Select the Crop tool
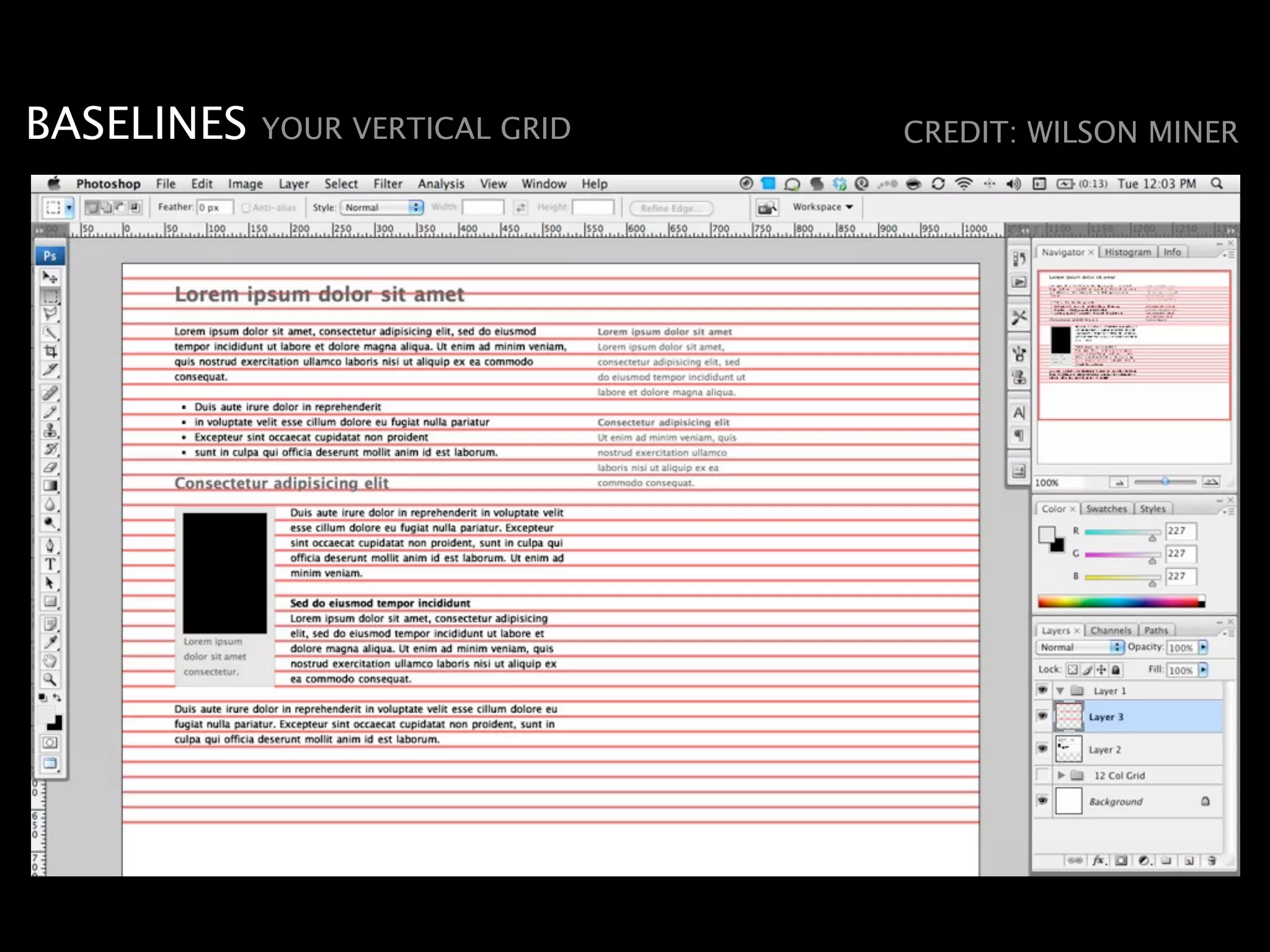This screenshot has width=1270, height=952. point(50,351)
